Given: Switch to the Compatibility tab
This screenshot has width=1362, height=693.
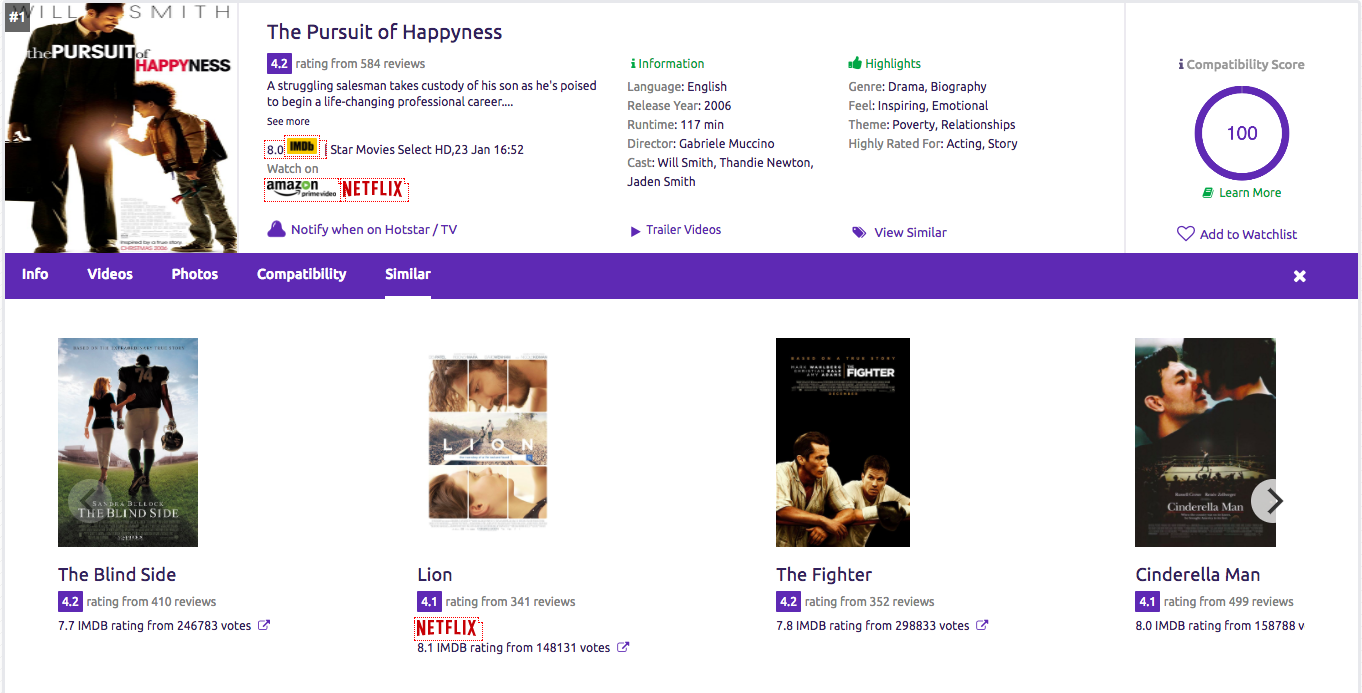Looking at the screenshot, I should pos(302,274).
